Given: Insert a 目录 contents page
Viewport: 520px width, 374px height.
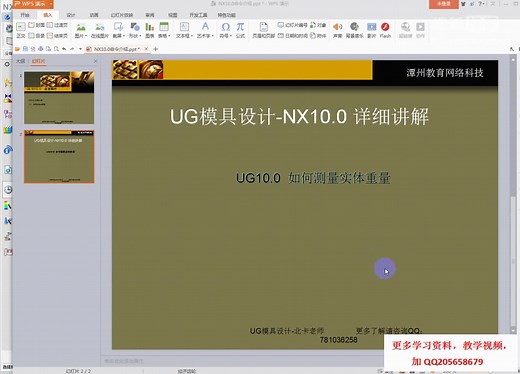Looking at the screenshot, I should (37, 36).
